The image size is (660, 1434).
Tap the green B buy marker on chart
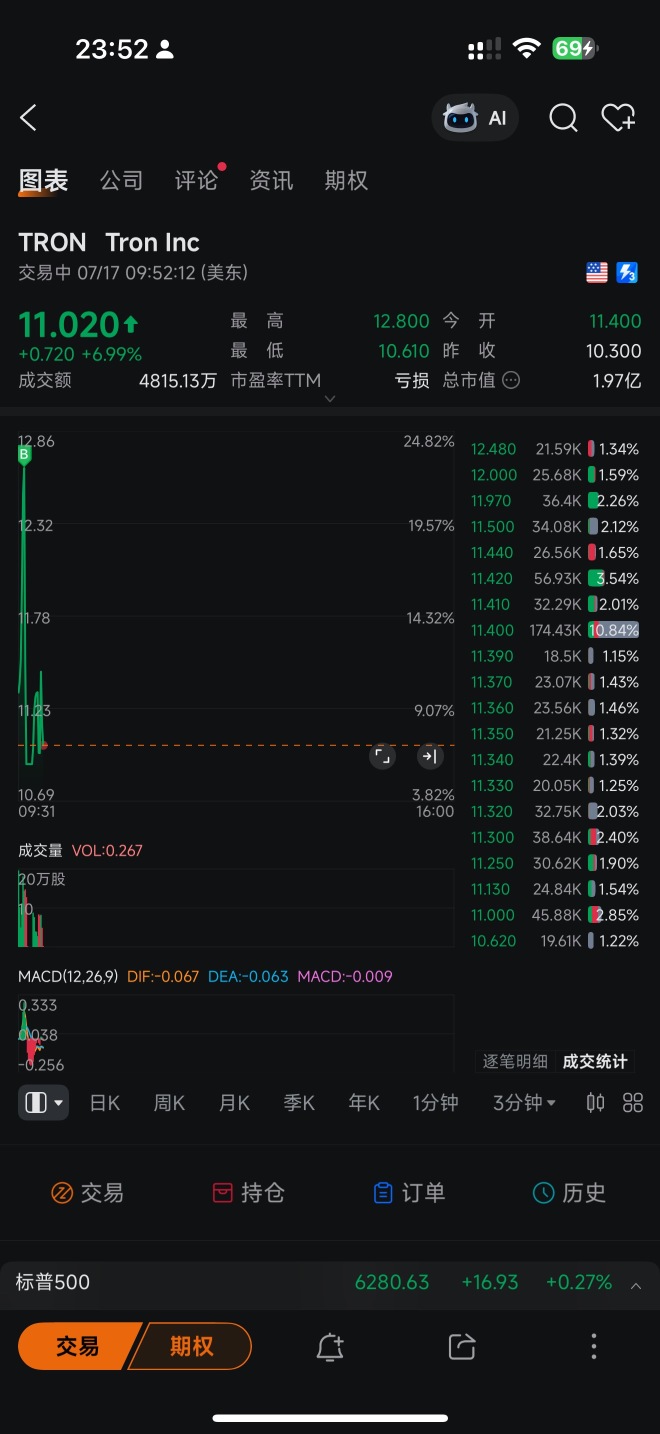[x=25, y=455]
